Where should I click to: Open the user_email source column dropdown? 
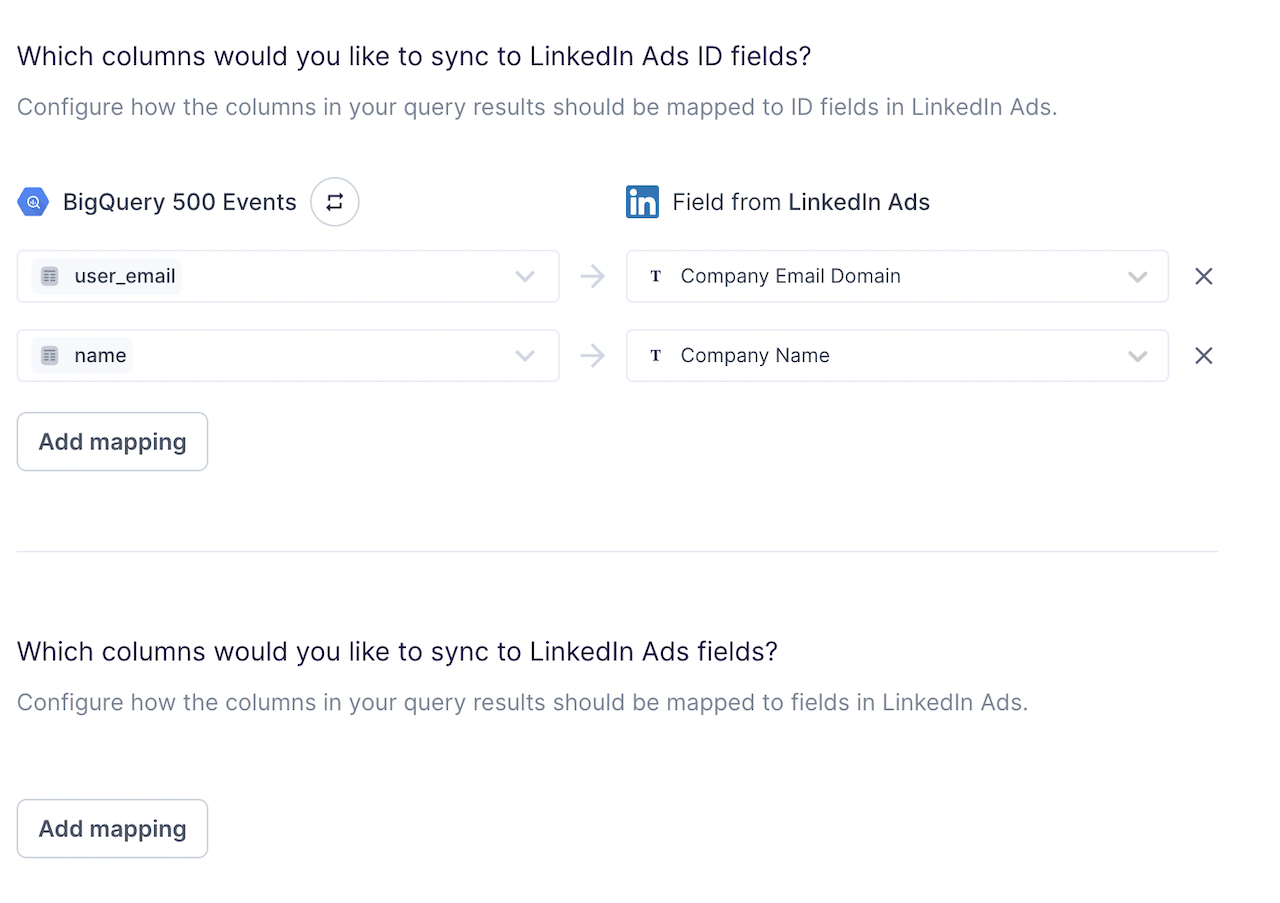[288, 276]
